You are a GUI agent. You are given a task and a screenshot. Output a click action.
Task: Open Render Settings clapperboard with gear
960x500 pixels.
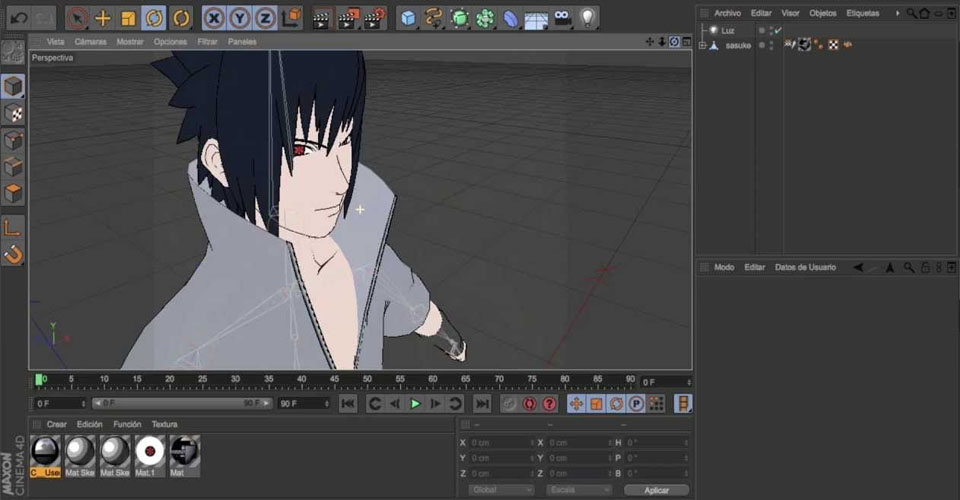(375, 18)
